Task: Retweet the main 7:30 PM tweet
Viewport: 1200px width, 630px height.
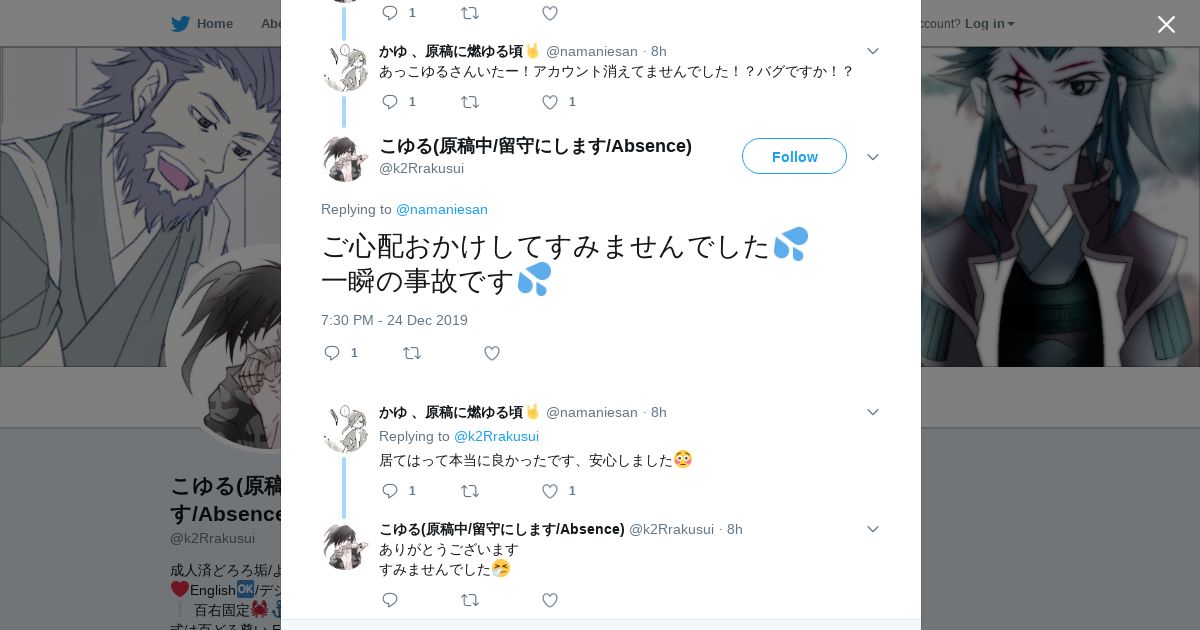Action: pos(412,353)
